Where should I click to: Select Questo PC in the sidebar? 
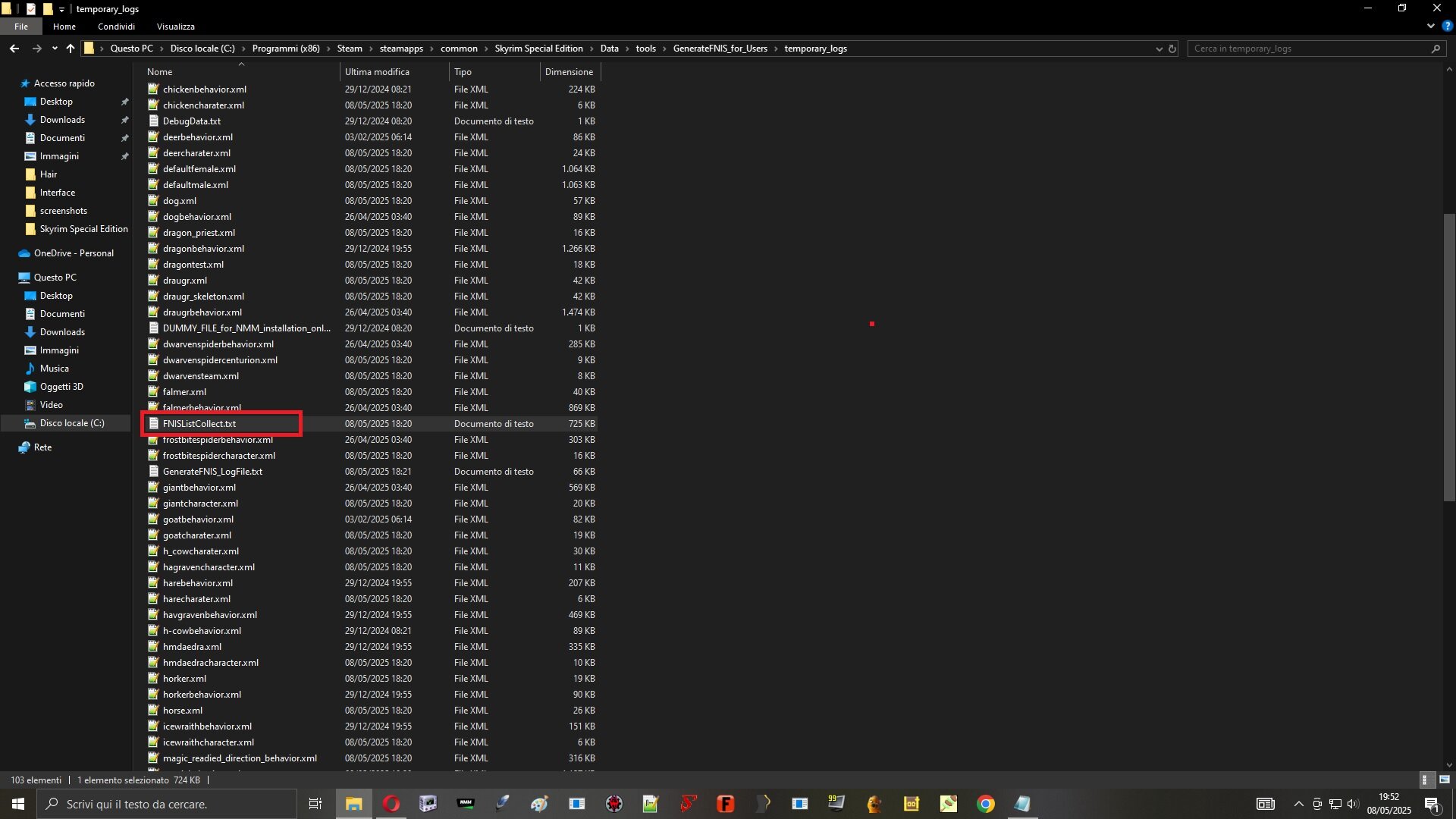(55, 278)
